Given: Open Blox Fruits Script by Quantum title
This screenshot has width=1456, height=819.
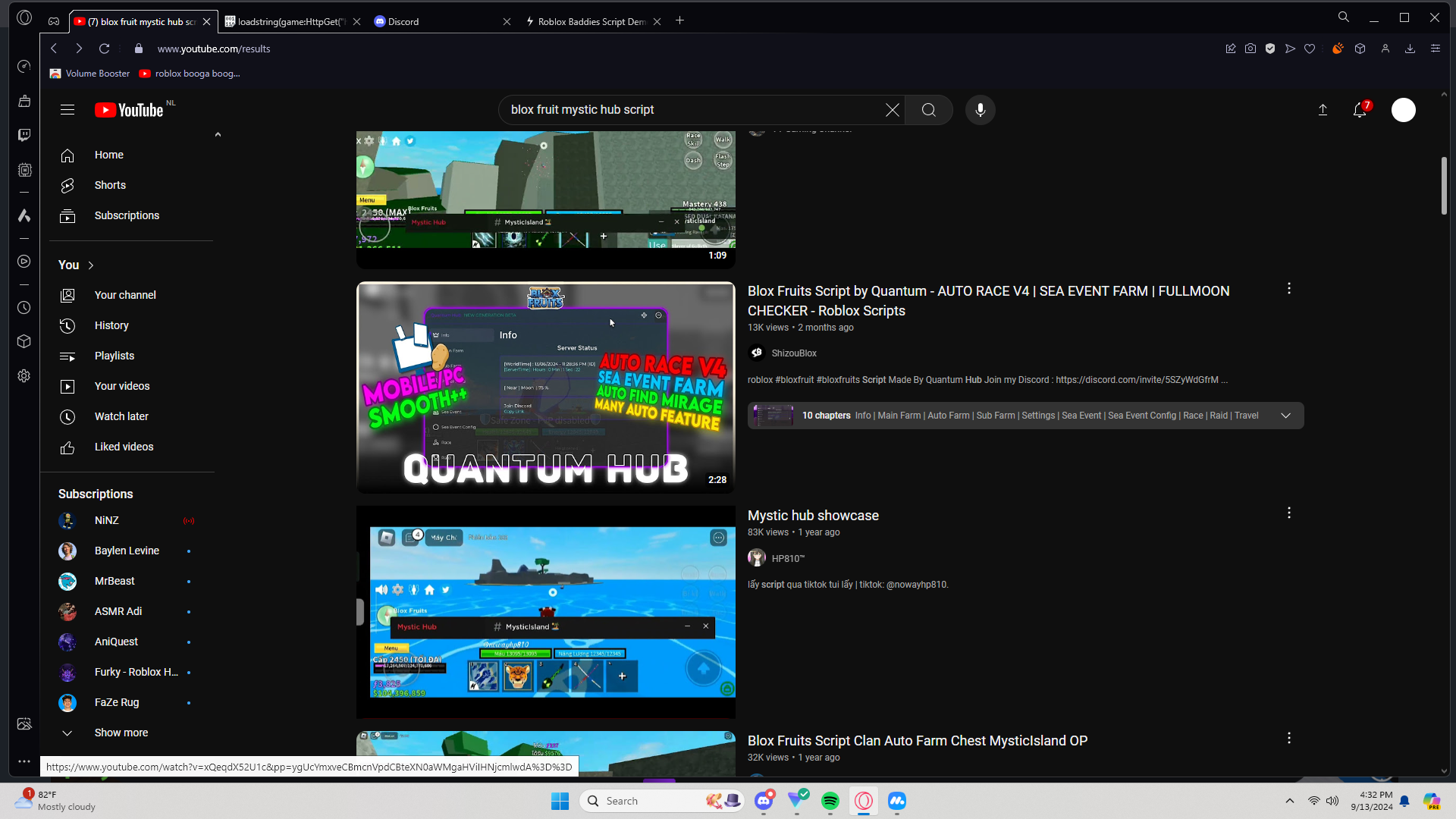Looking at the screenshot, I should tap(988, 301).
